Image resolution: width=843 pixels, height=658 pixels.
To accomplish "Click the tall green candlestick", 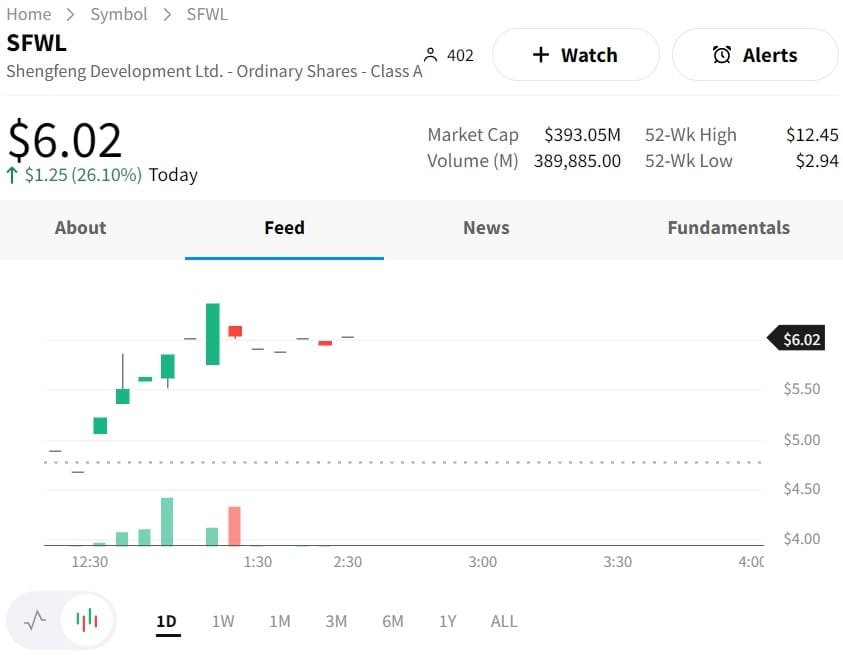I will 212,334.
